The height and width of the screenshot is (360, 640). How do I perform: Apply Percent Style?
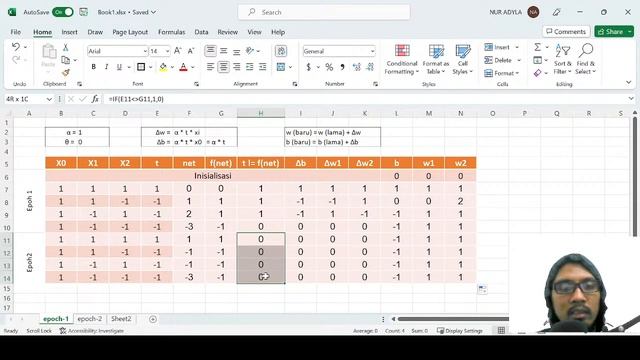(x=329, y=67)
